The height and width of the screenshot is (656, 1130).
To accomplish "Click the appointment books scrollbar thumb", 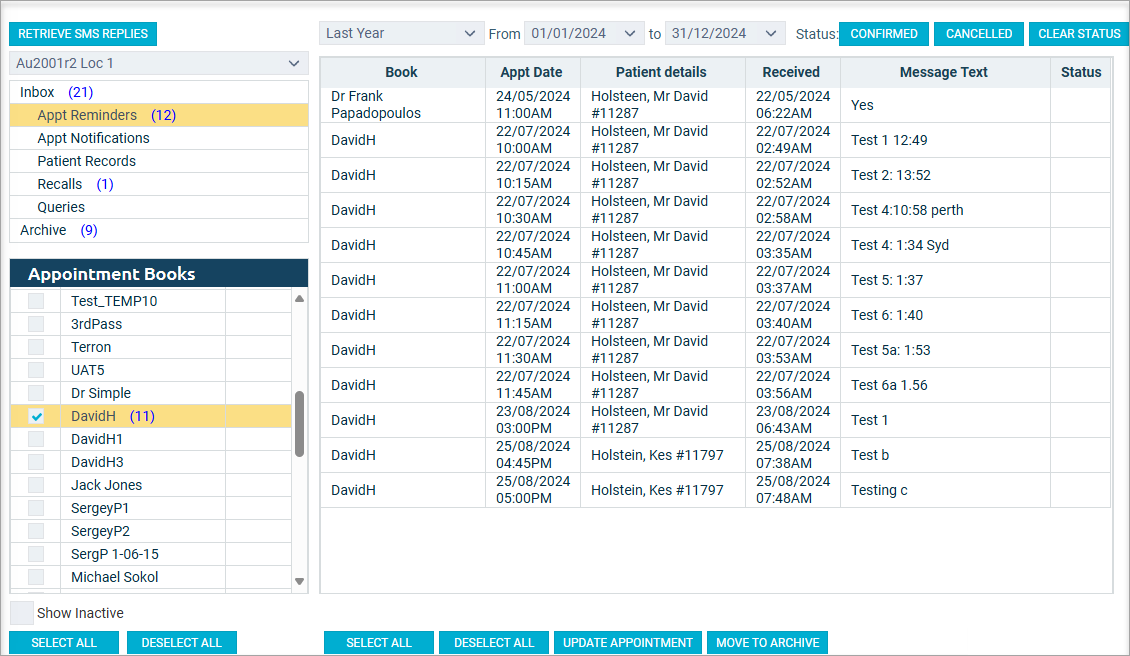I will pos(300,424).
